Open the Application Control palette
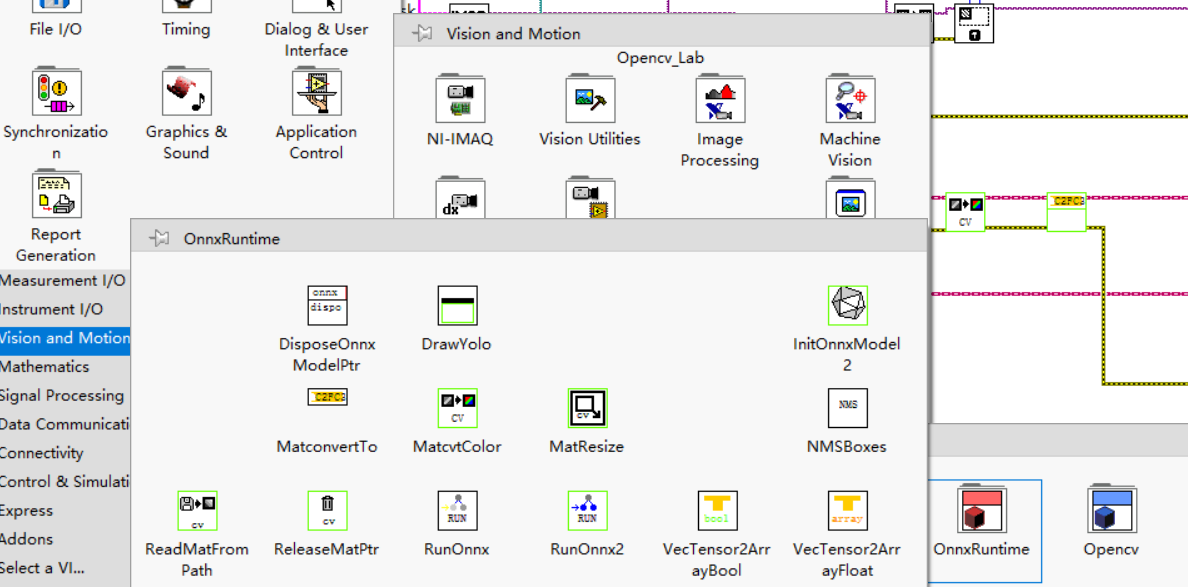 coord(317,93)
